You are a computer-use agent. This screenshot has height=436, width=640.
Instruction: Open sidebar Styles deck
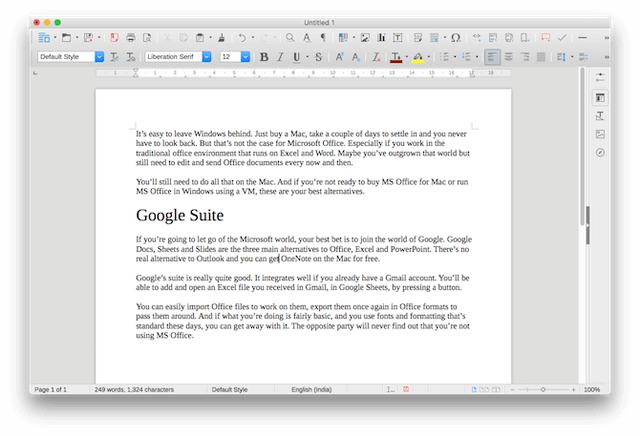click(x=600, y=116)
